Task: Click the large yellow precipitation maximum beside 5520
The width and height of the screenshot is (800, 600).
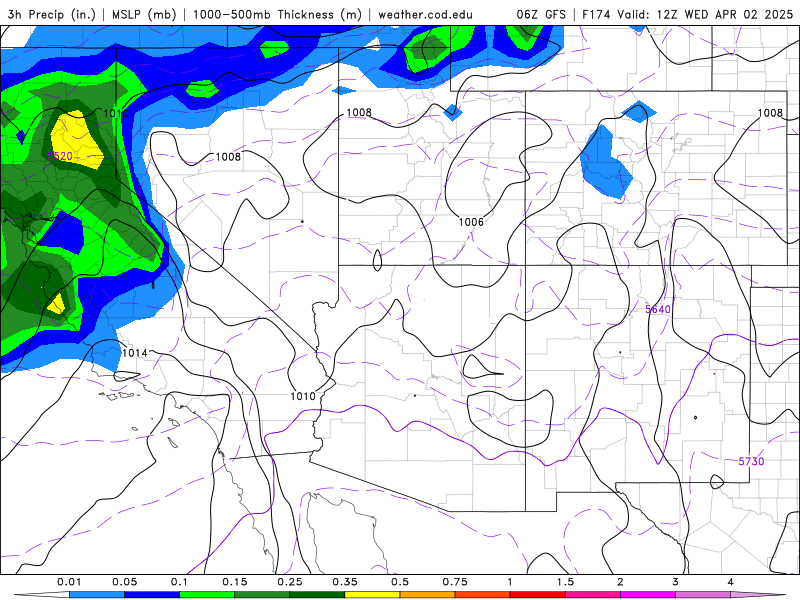Action: [78, 140]
